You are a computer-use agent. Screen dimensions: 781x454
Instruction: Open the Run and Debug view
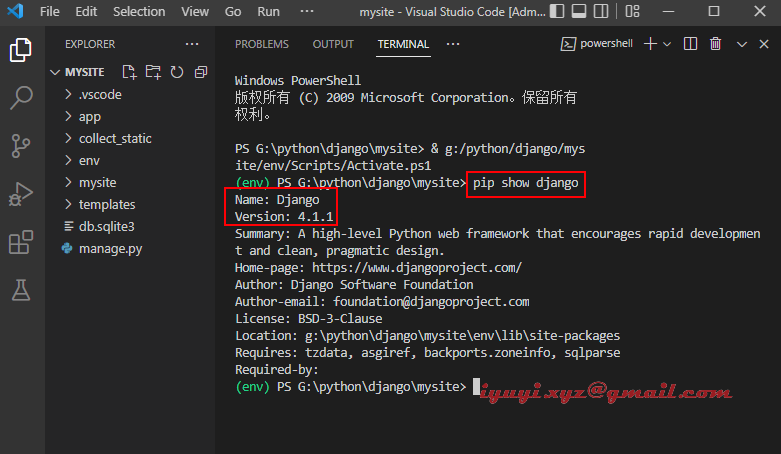click(x=21, y=193)
